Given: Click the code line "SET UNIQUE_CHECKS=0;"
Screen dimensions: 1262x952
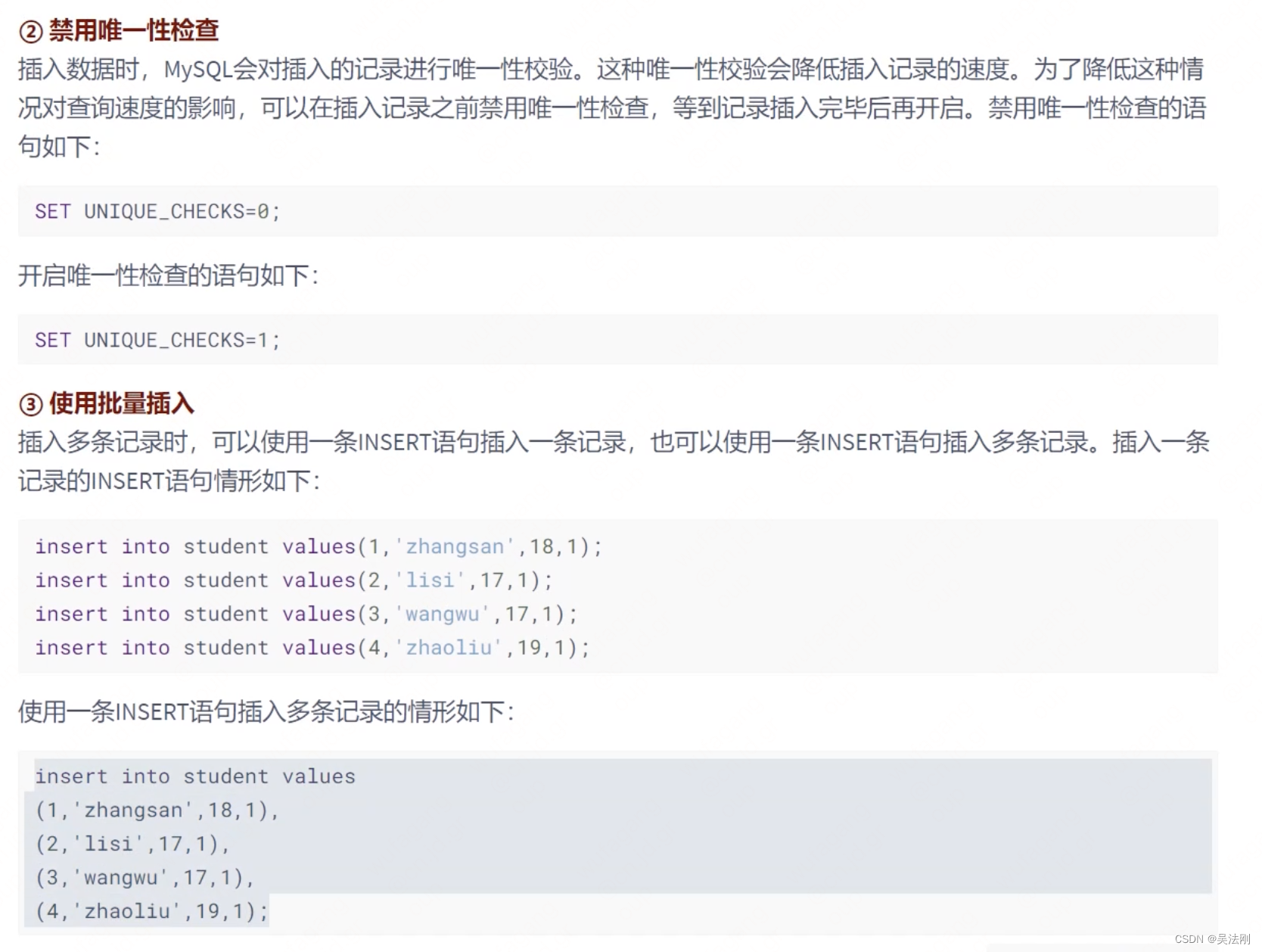Looking at the screenshot, I should pyautogui.click(x=157, y=212).
